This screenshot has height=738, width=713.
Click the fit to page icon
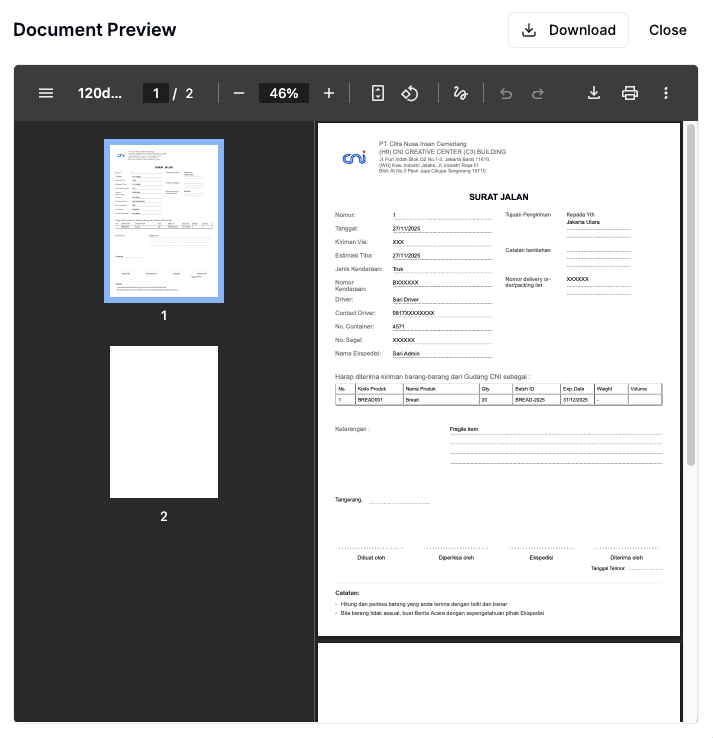point(378,93)
